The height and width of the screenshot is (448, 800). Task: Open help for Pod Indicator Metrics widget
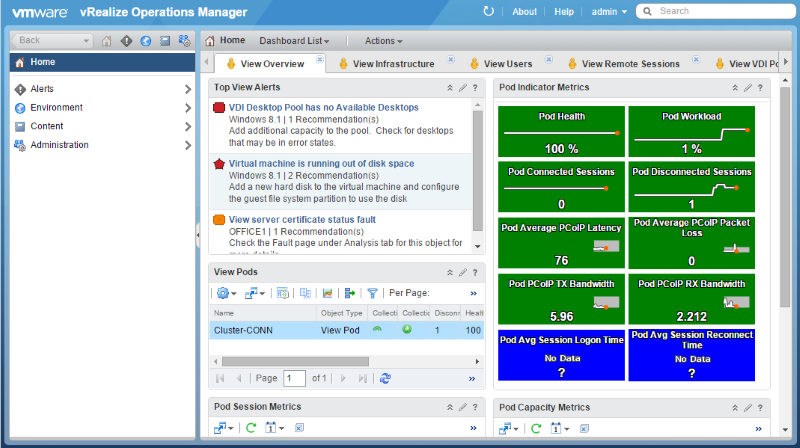coord(760,88)
